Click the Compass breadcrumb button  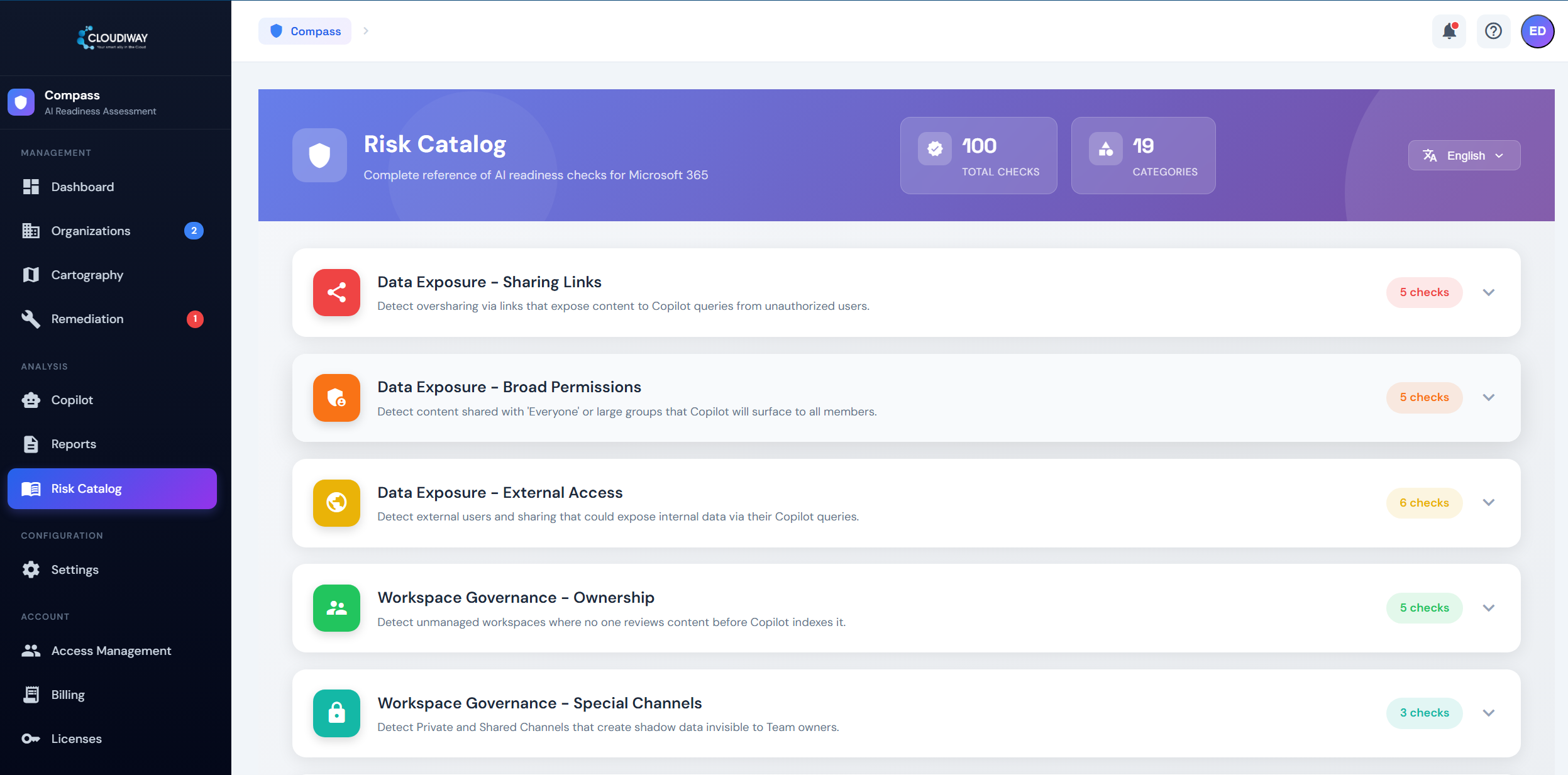305,31
